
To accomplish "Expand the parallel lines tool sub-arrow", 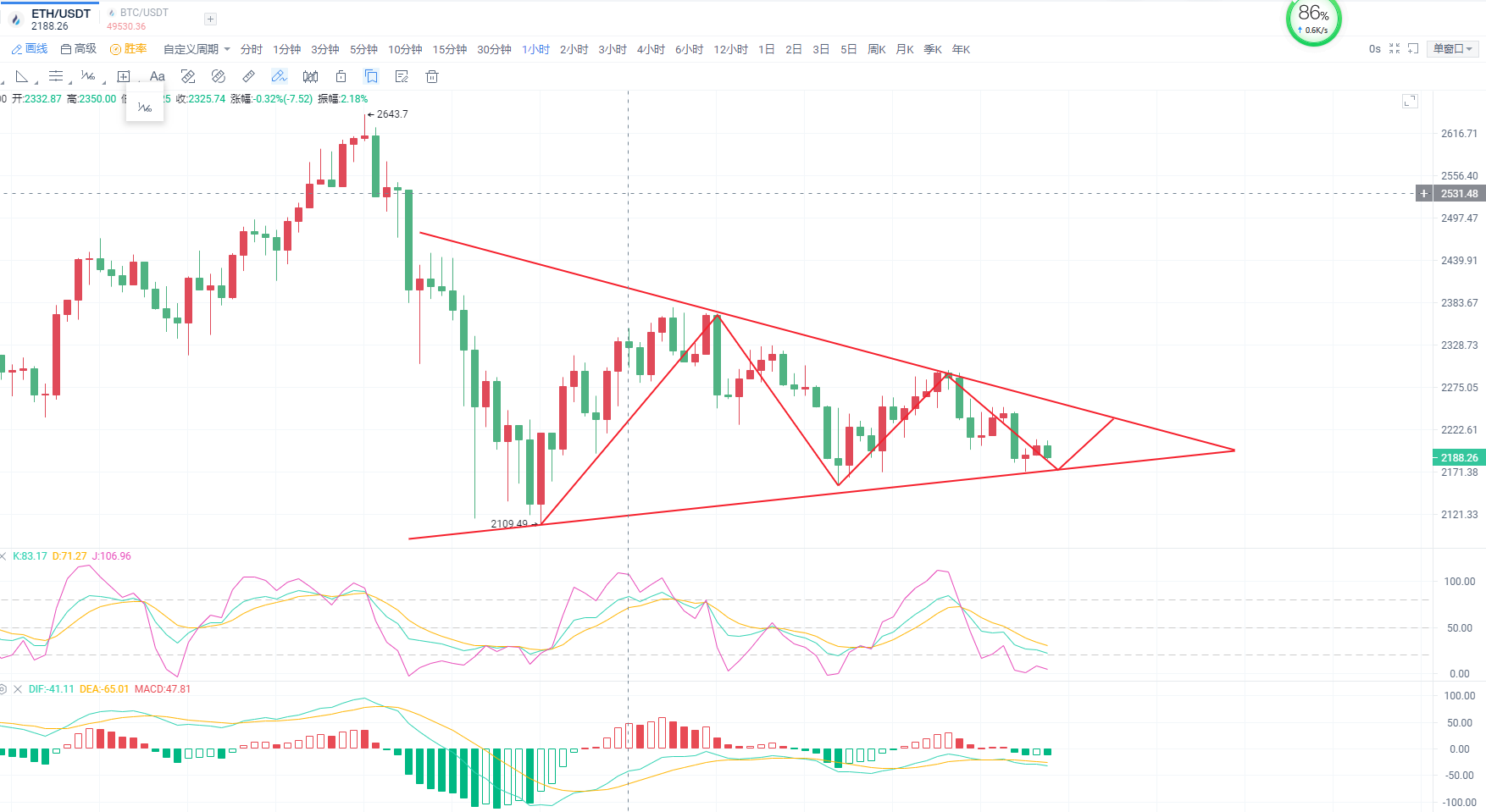I will pos(69,82).
